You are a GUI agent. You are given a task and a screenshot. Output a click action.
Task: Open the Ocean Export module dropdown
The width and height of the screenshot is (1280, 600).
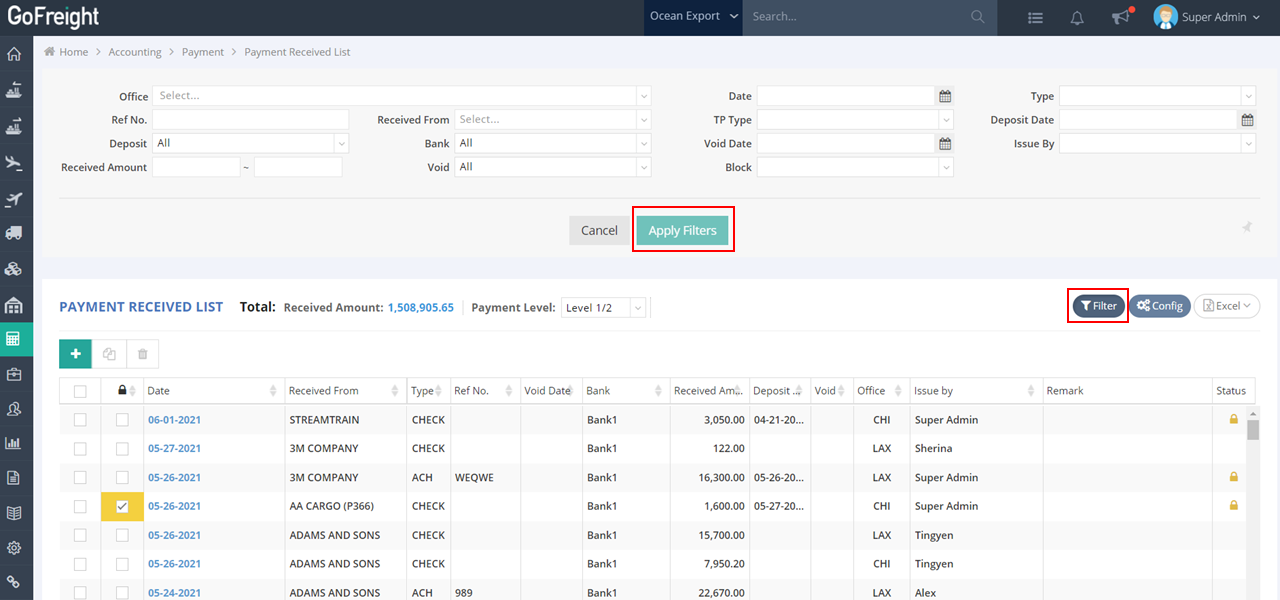click(693, 17)
